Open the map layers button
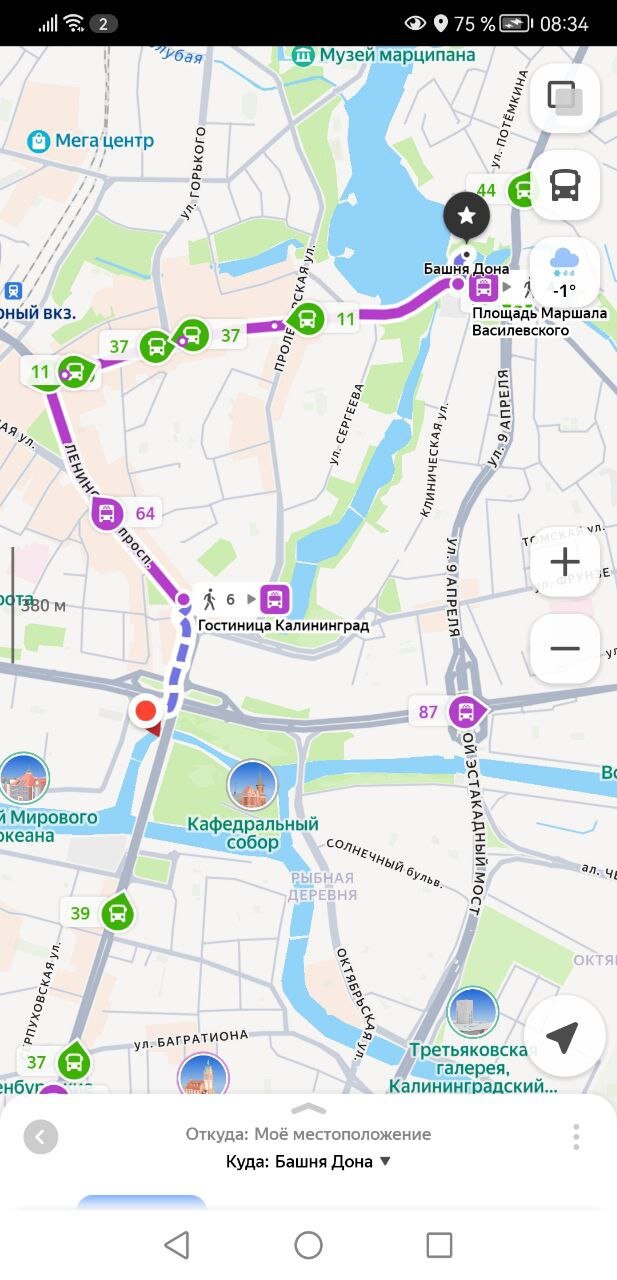 (565, 98)
